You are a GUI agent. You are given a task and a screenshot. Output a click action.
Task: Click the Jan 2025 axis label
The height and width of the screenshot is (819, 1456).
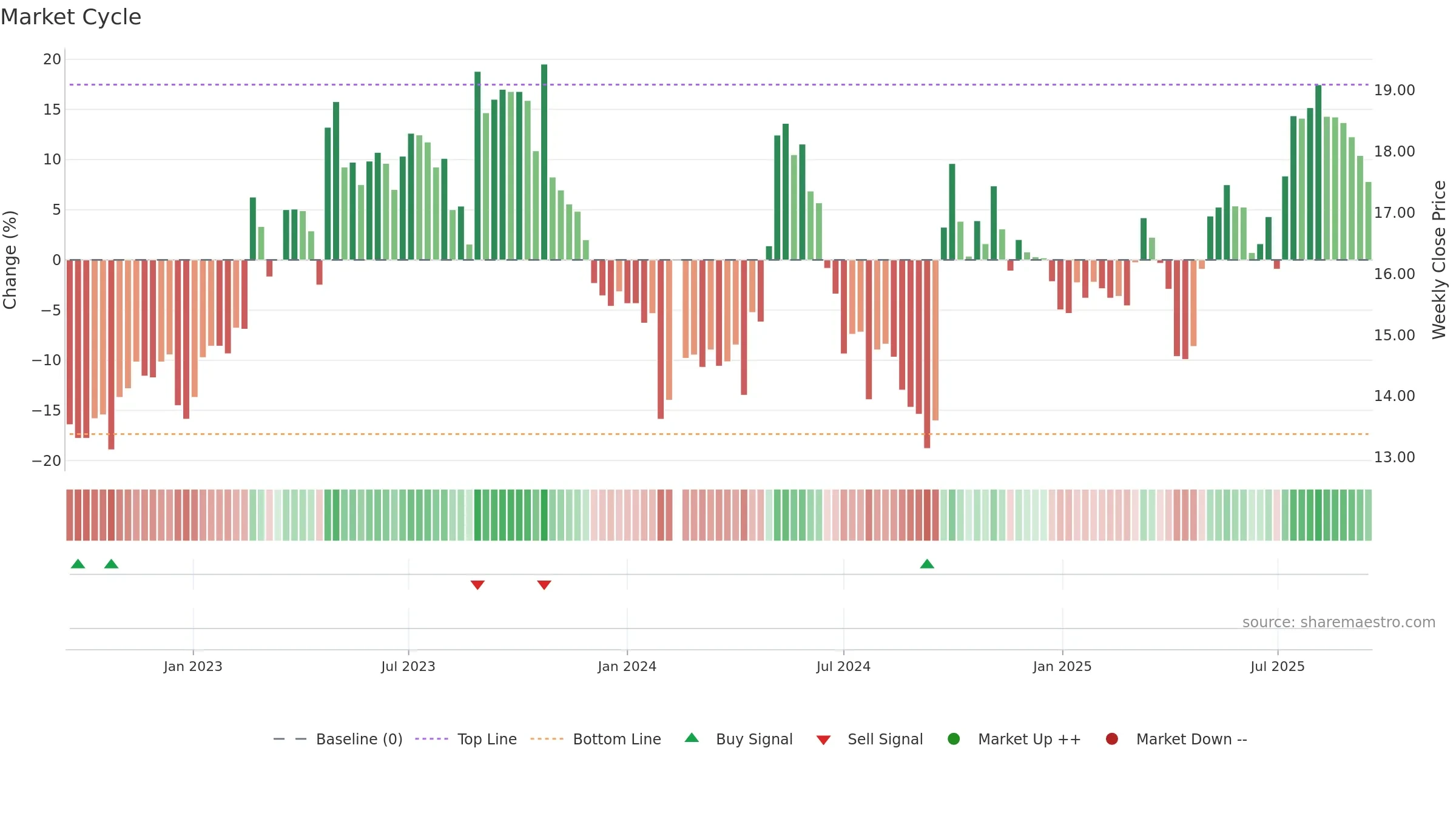1062,667
